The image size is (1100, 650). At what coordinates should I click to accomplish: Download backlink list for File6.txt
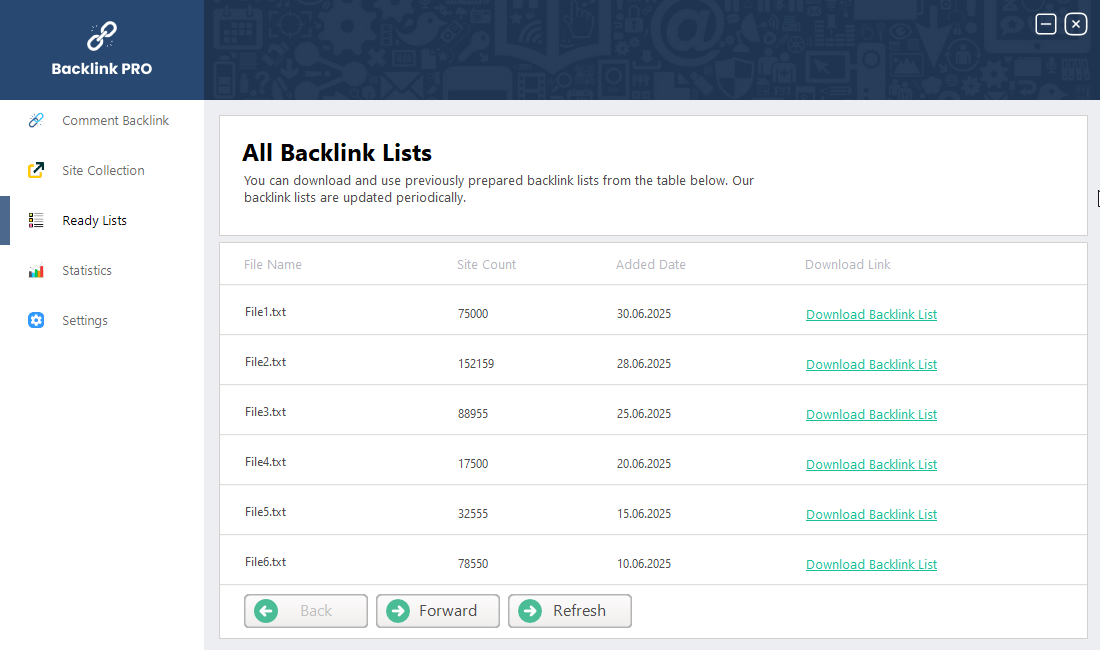pyautogui.click(x=871, y=565)
